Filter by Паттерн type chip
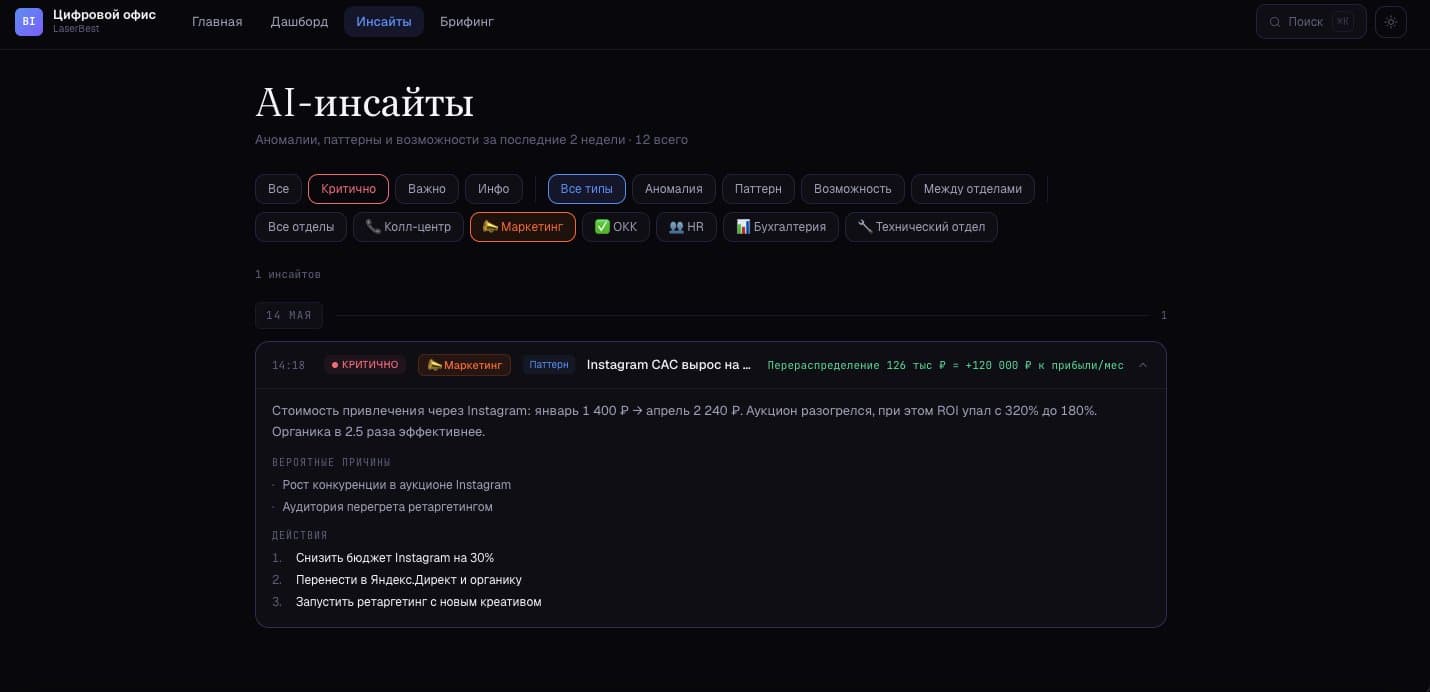This screenshot has height=692, width=1430. coord(758,189)
